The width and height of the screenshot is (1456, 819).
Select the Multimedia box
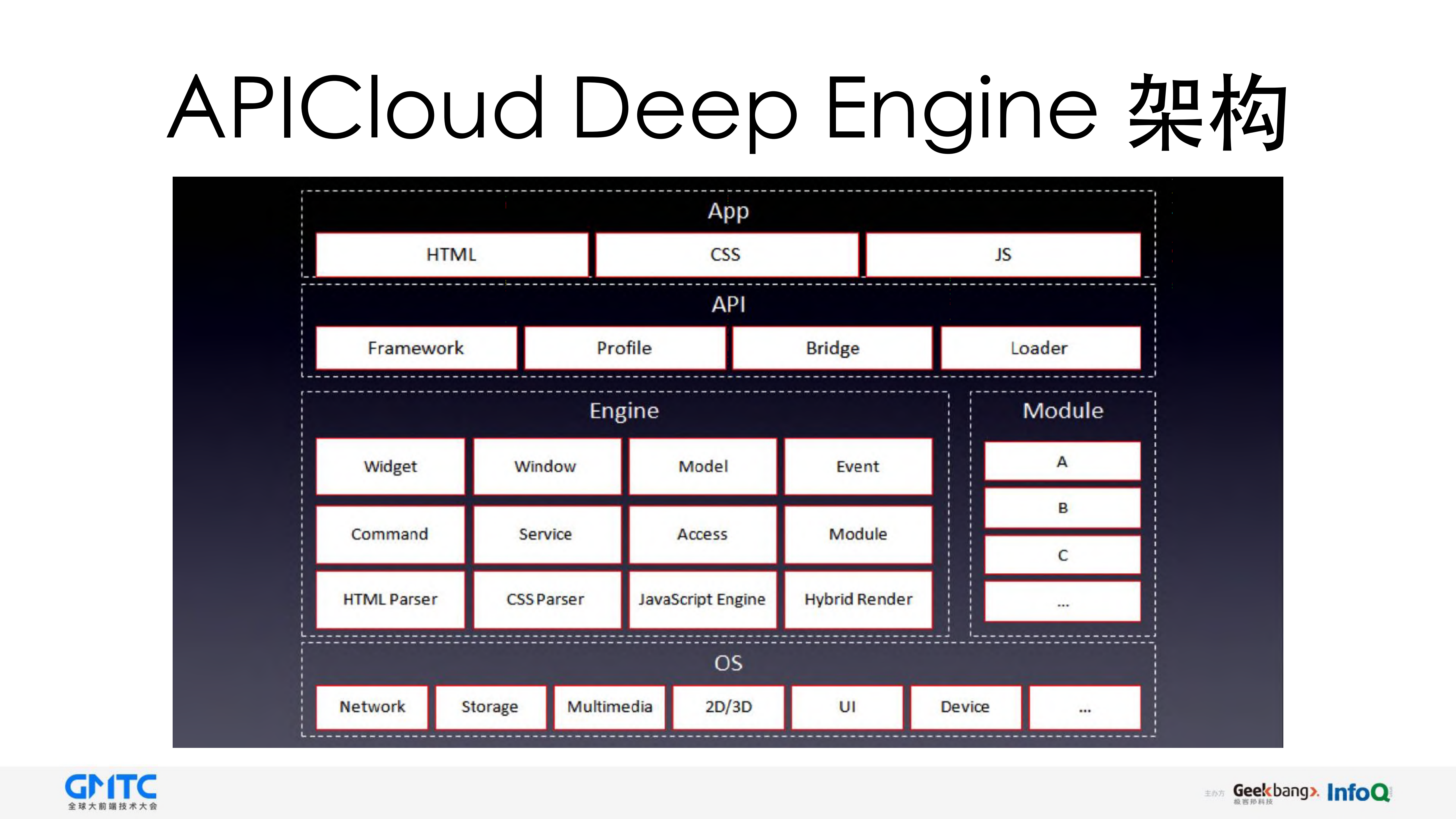point(609,707)
